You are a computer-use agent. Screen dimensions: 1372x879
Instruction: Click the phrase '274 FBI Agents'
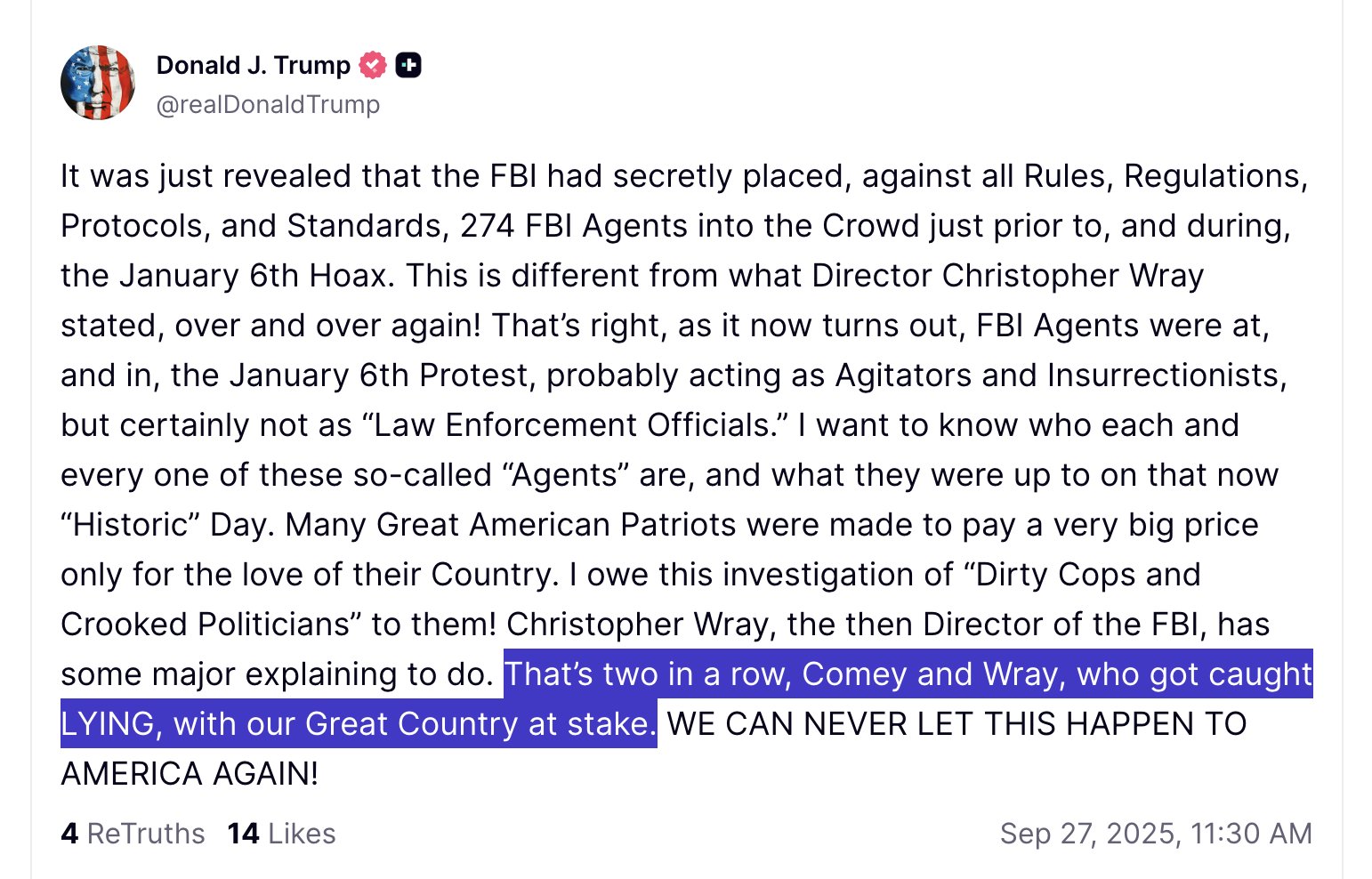(574, 226)
